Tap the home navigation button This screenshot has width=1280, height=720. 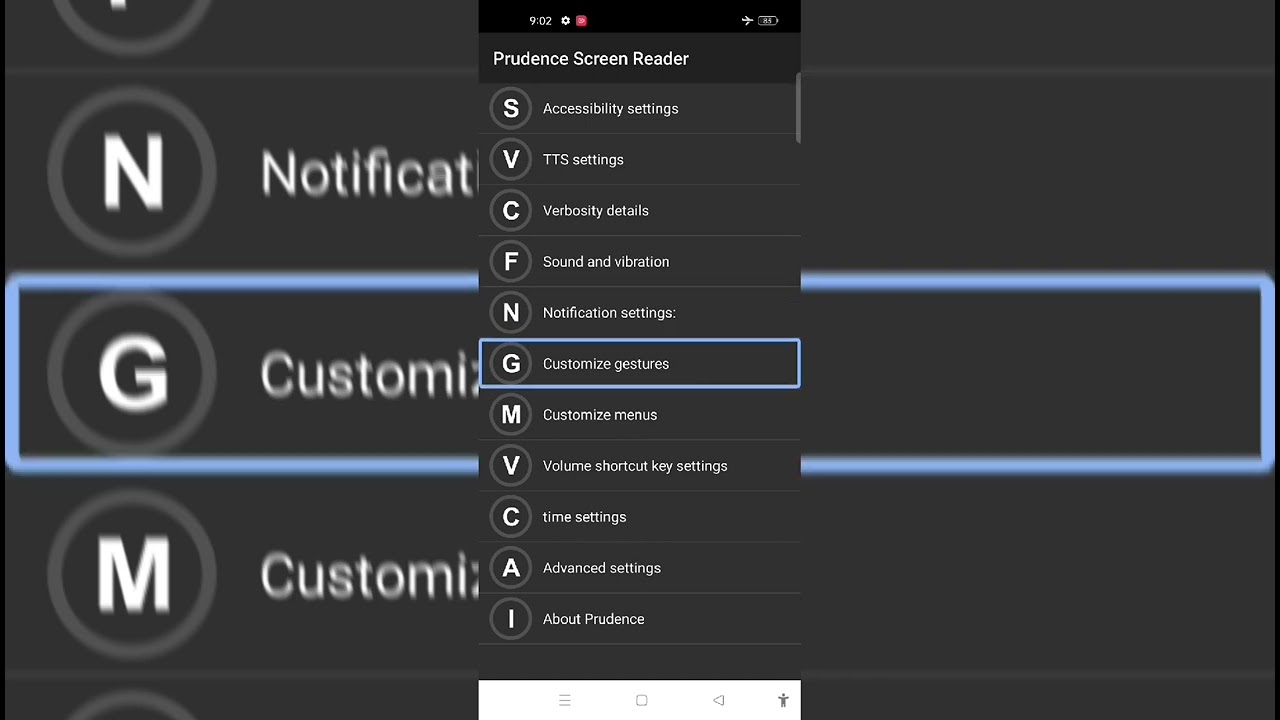click(x=642, y=700)
